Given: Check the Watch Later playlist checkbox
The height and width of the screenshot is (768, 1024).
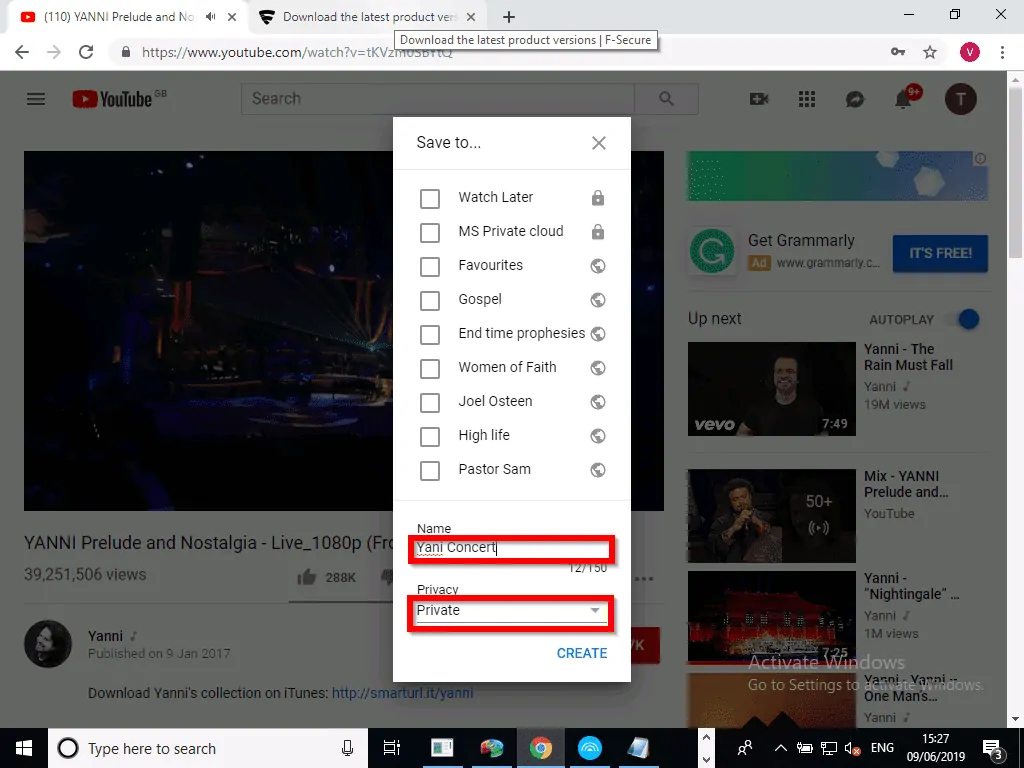Looking at the screenshot, I should click(x=430, y=198).
